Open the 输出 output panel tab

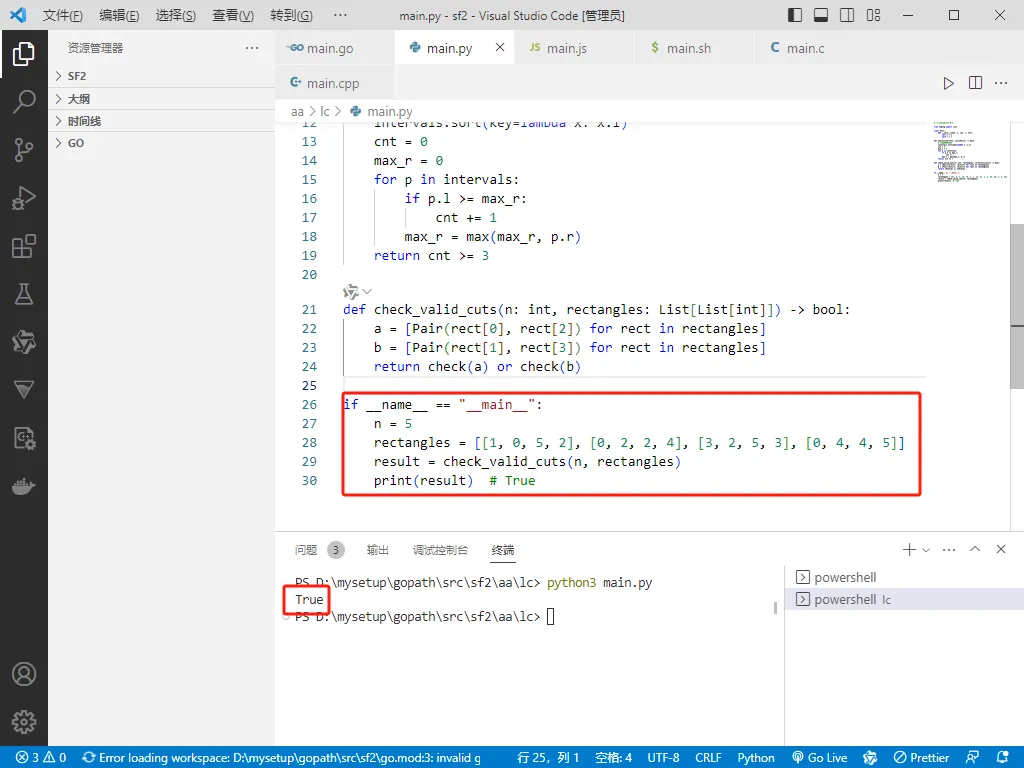tap(377, 550)
